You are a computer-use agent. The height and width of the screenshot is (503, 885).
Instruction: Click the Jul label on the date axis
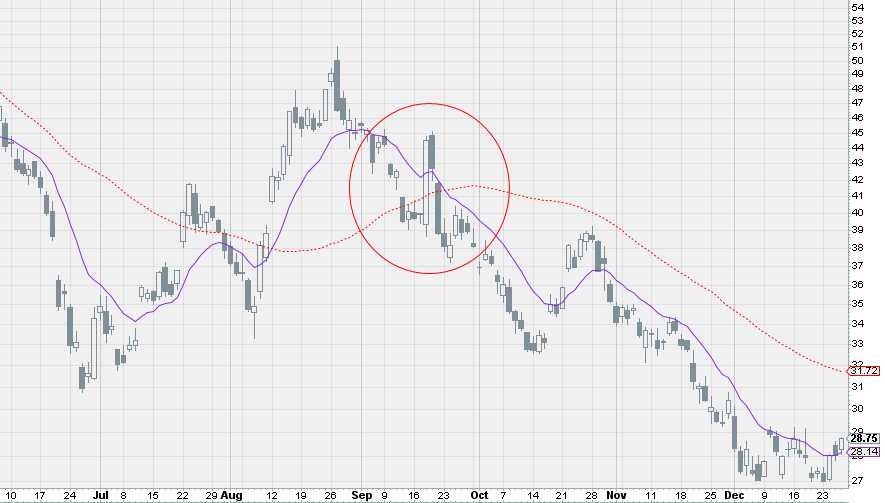(x=99, y=494)
